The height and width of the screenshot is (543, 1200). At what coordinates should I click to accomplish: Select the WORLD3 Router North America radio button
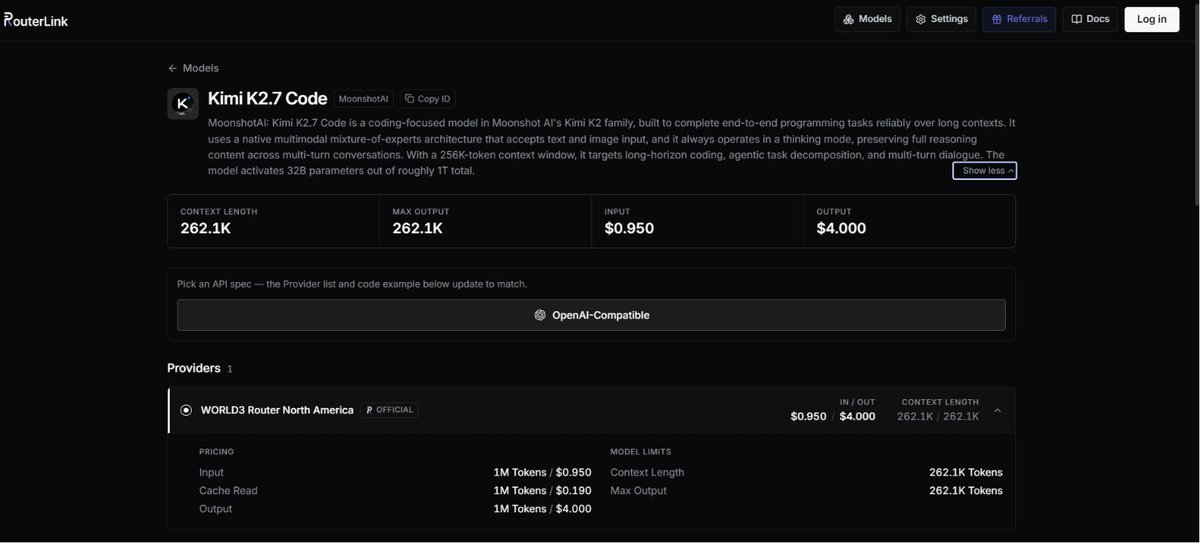[x=186, y=410]
